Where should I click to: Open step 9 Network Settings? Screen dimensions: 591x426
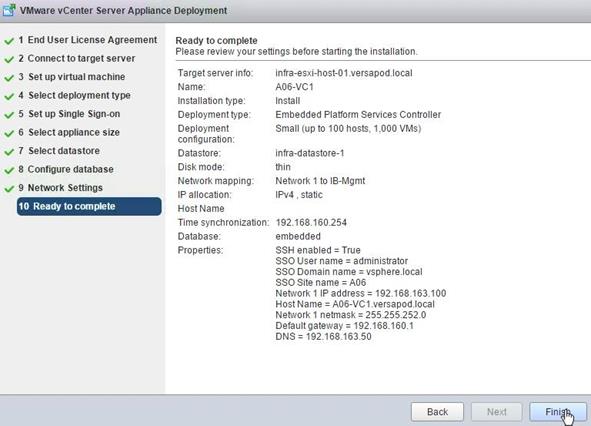pos(60,188)
